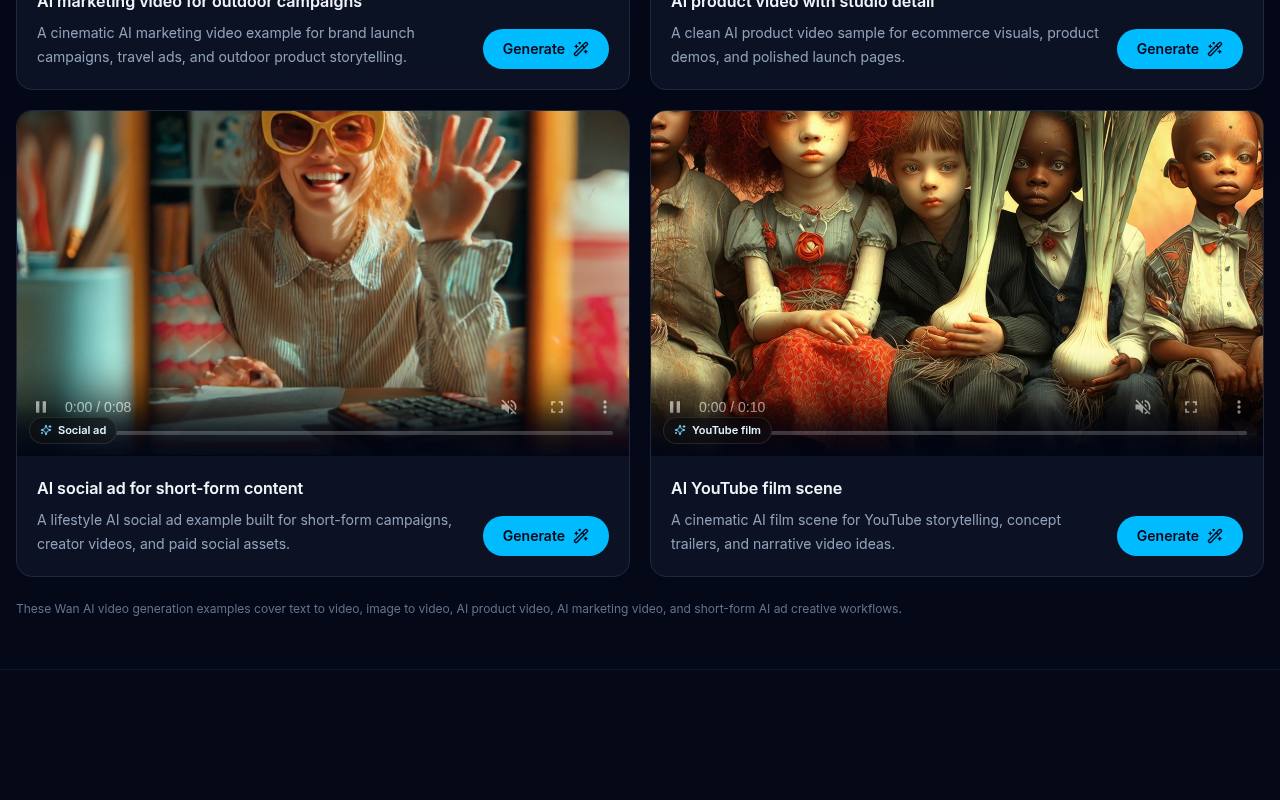Unmute the YouTube film video
The image size is (1280, 800).
click(1143, 407)
